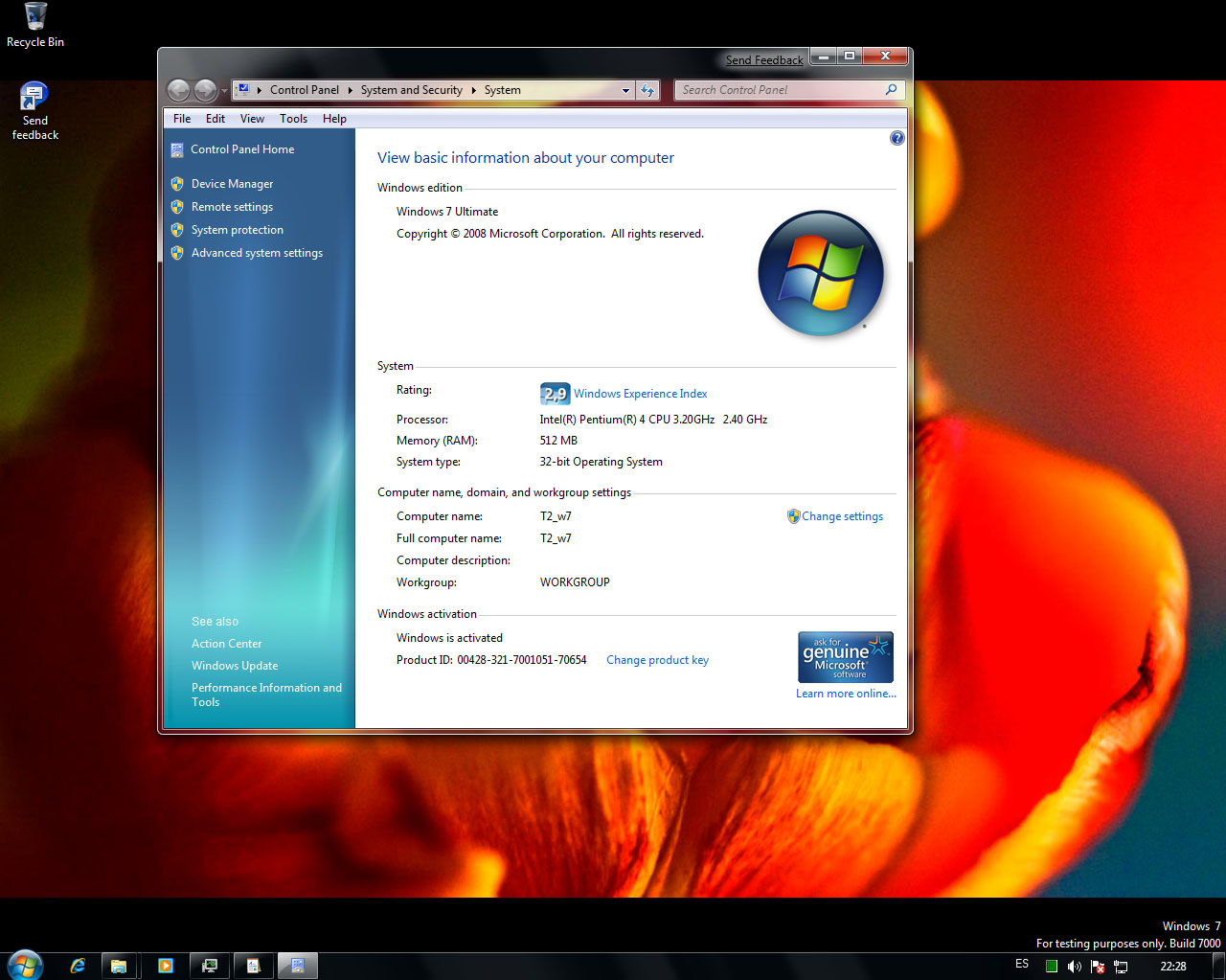Open the Help menu
The image size is (1226, 980).
pyautogui.click(x=334, y=119)
